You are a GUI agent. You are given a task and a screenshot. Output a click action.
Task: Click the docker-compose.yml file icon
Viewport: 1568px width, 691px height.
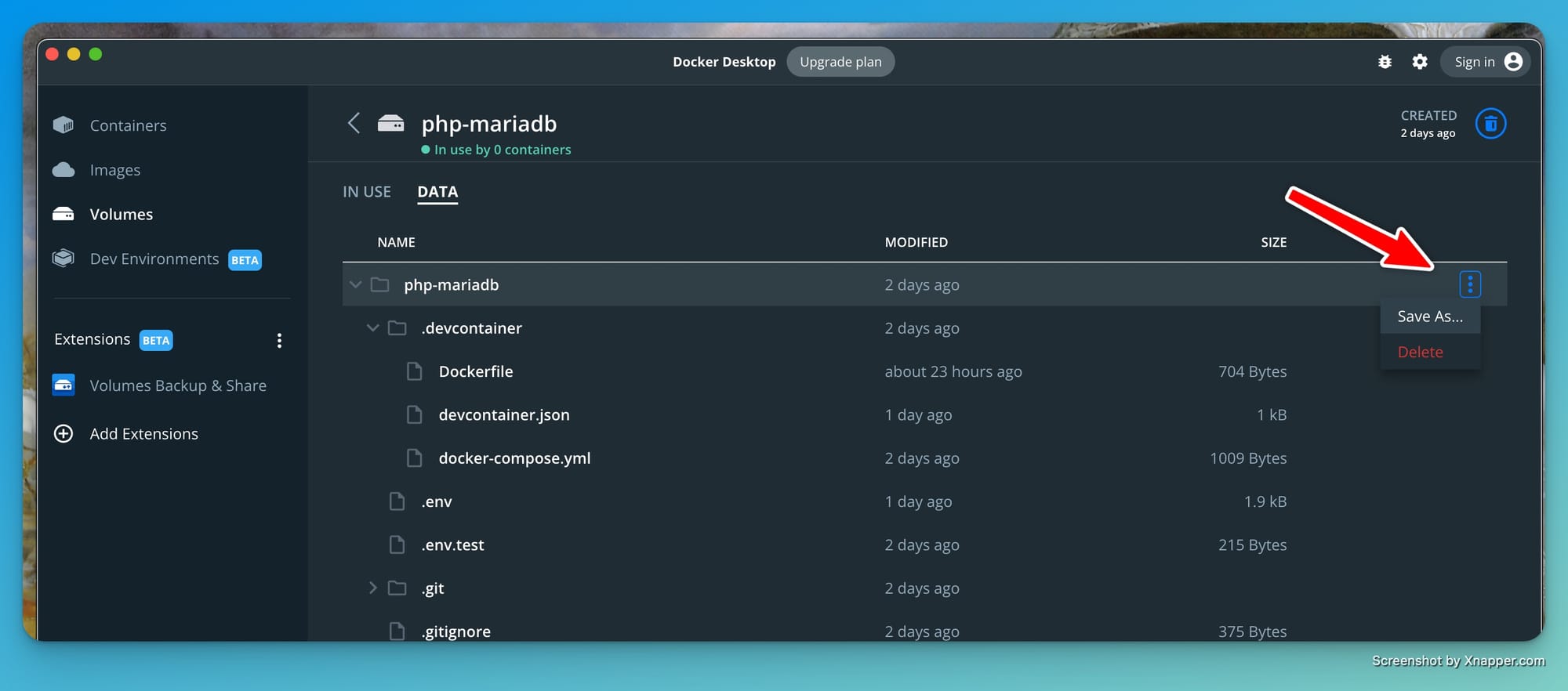pyautogui.click(x=415, y=458)
